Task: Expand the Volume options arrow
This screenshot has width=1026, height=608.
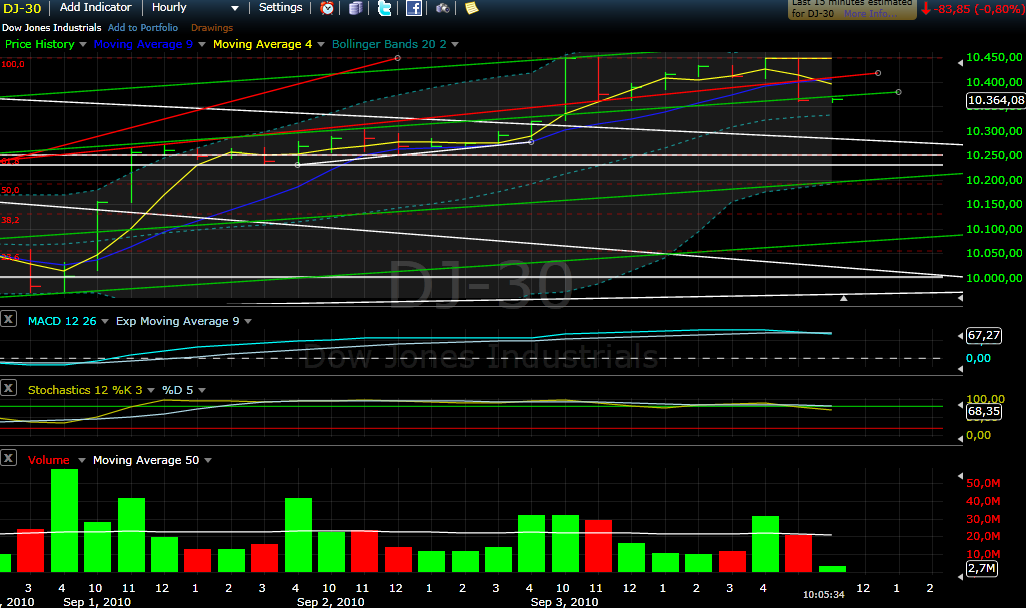Action: pyautogui.click(x=82, y=460)
